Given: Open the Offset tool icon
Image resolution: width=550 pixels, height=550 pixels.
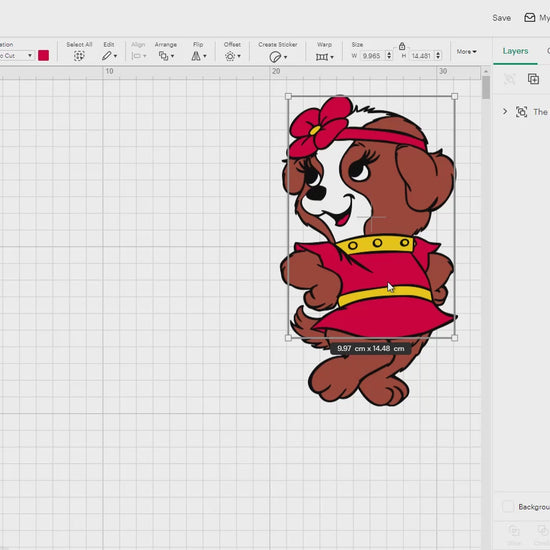Looking at the screenshot, I should click(230, 56).
